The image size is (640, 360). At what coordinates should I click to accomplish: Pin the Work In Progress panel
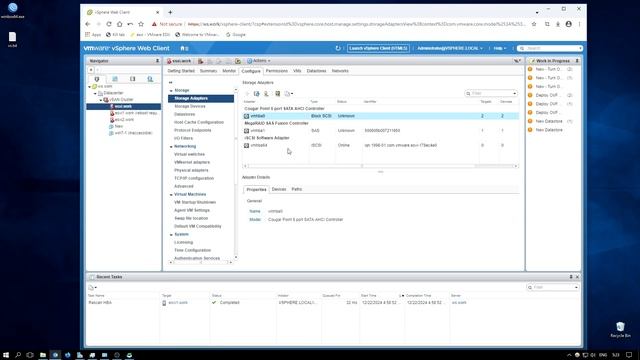tap(577, 61)
